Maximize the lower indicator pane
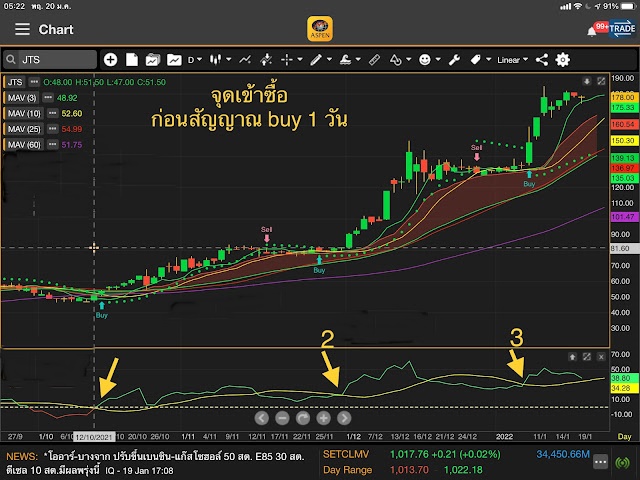This screenshot has width=640, height=480. click(x=587, y=357)
